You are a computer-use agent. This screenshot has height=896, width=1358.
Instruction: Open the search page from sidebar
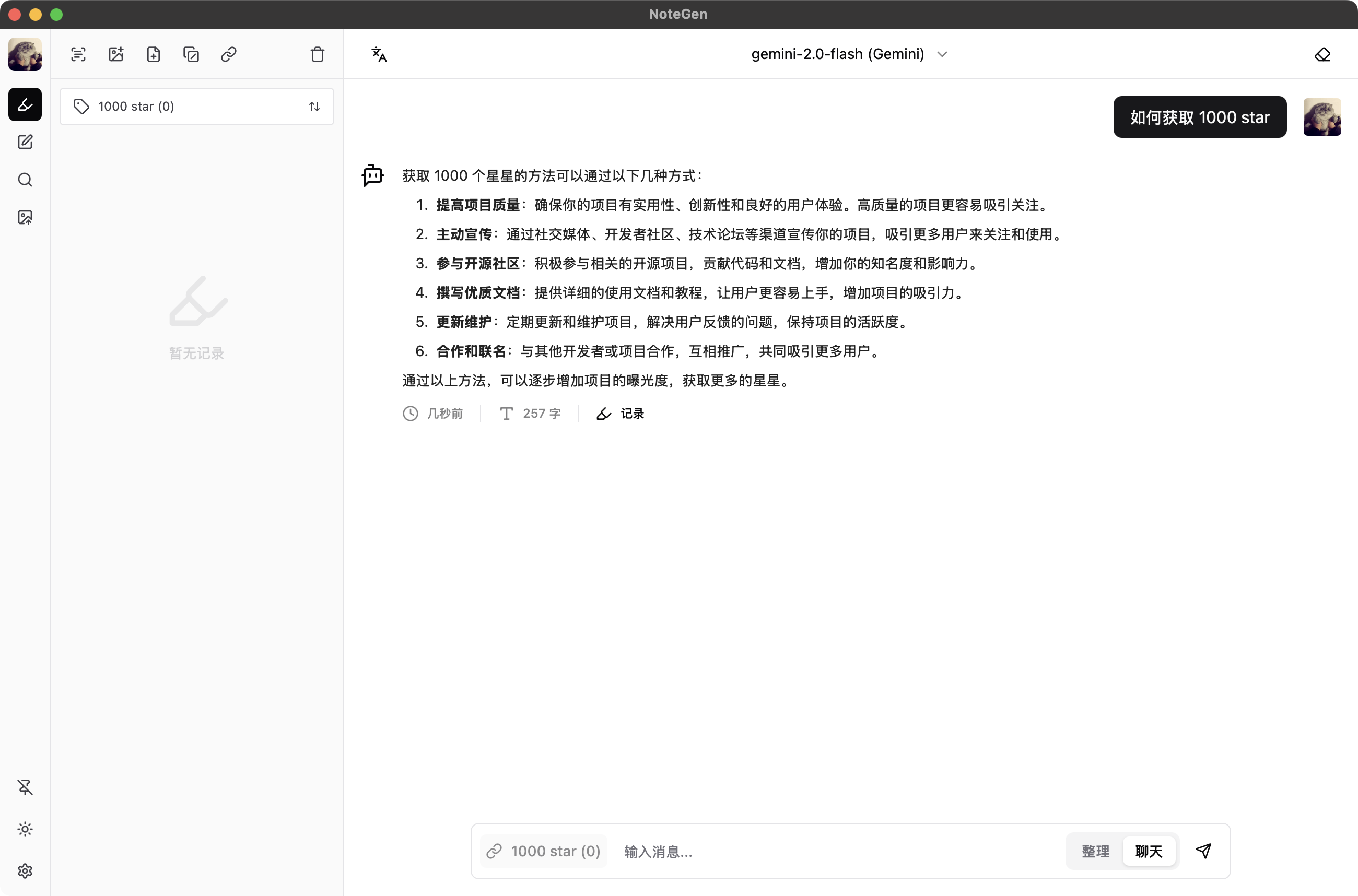(25, 180)
